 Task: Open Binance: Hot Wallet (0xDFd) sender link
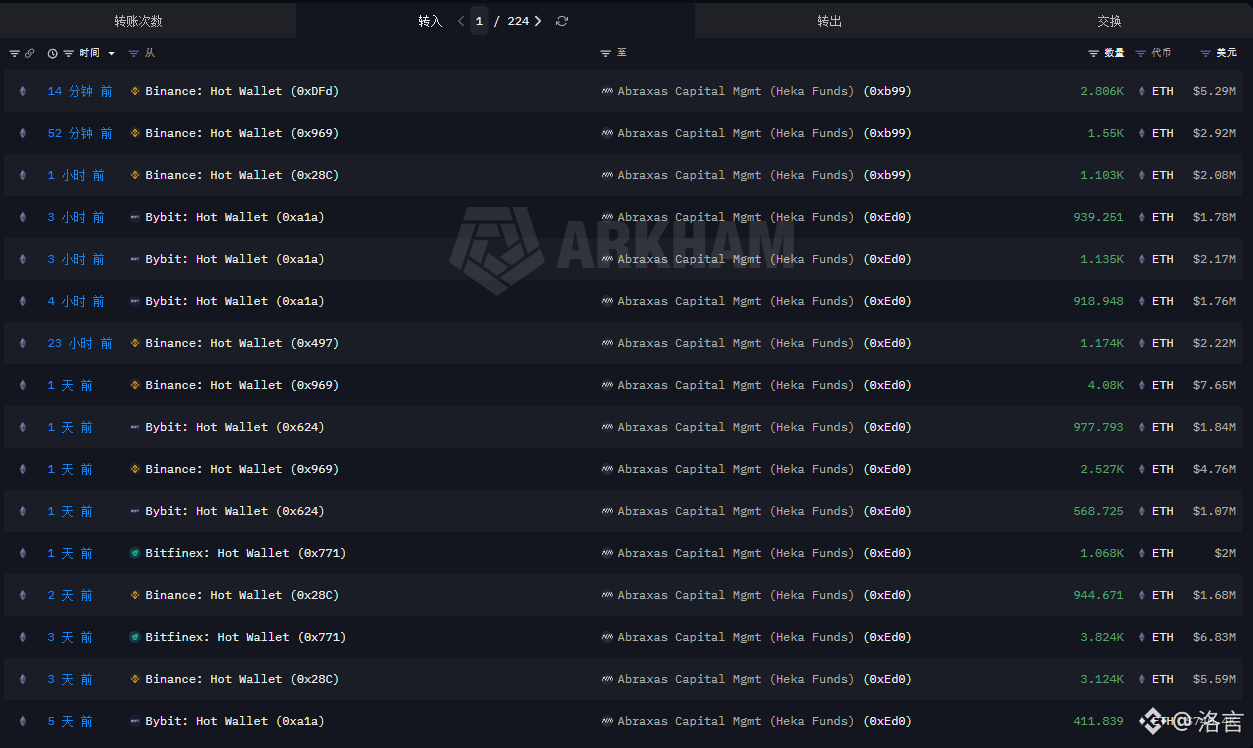click(242, 91)
